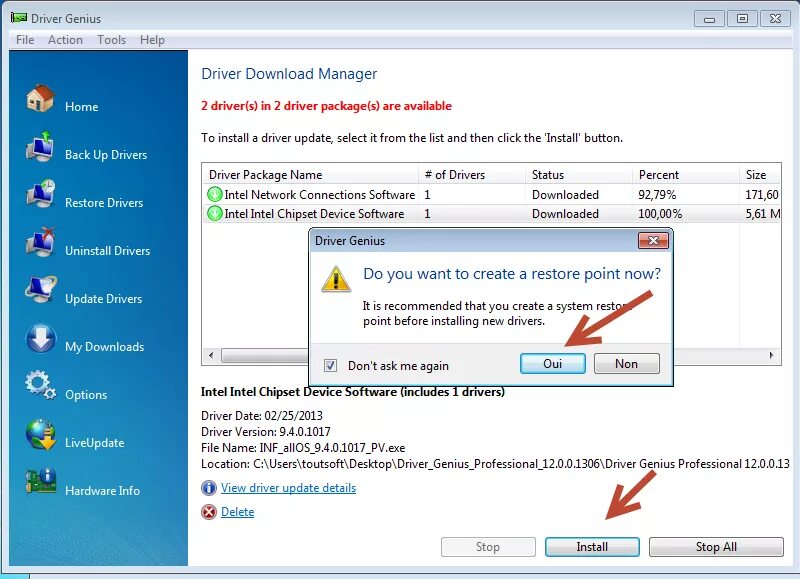The height and width of the screenshot is (579, 800).
Task: Open the Action menu
Action: coord(65,40)
